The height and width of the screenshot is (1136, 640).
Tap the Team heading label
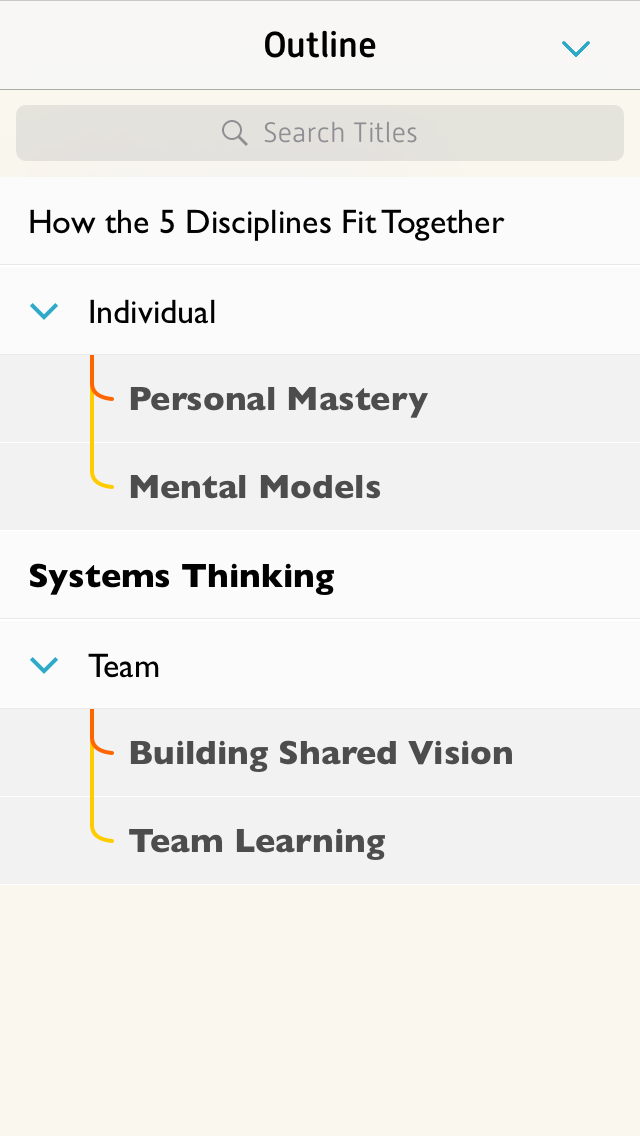point(124,666)
